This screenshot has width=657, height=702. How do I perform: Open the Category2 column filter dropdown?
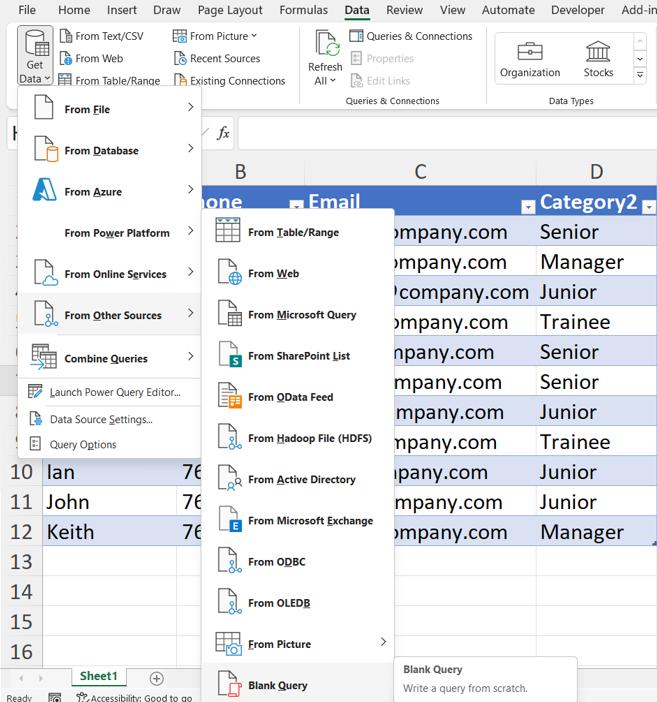[648, 206]
